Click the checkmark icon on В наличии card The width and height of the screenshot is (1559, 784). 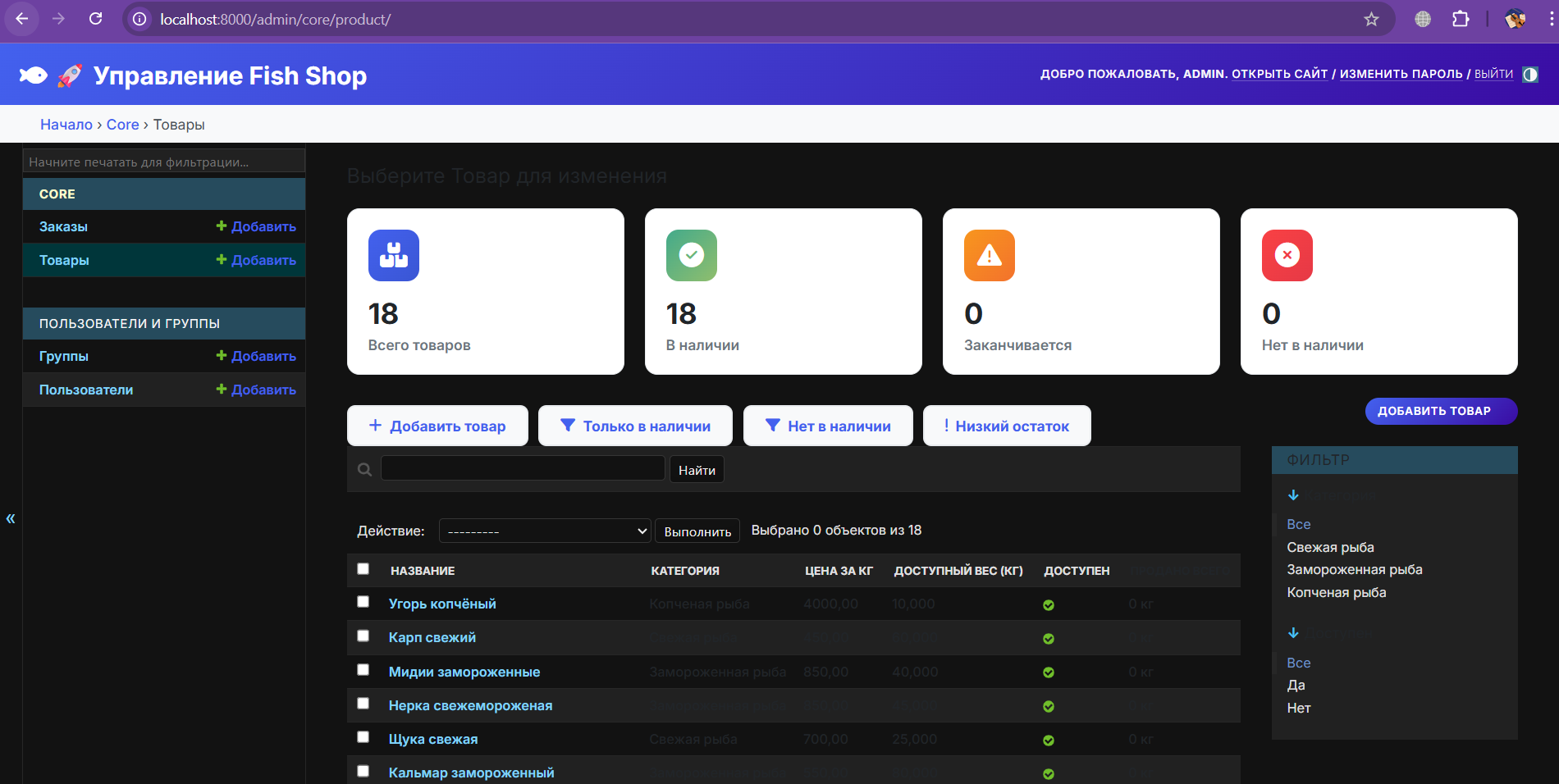[692, 256]
